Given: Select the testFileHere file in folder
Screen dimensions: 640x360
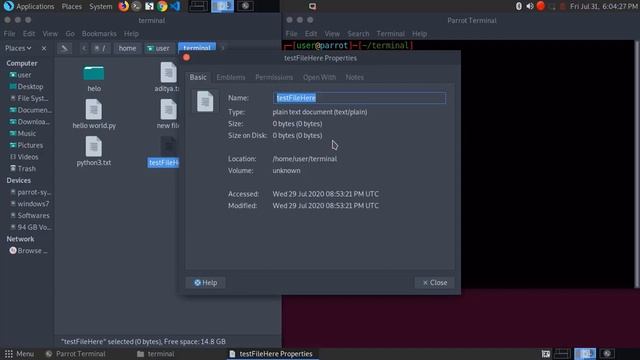Looking at the screenshot, I should pyautogui.click(x=164, y=151).
